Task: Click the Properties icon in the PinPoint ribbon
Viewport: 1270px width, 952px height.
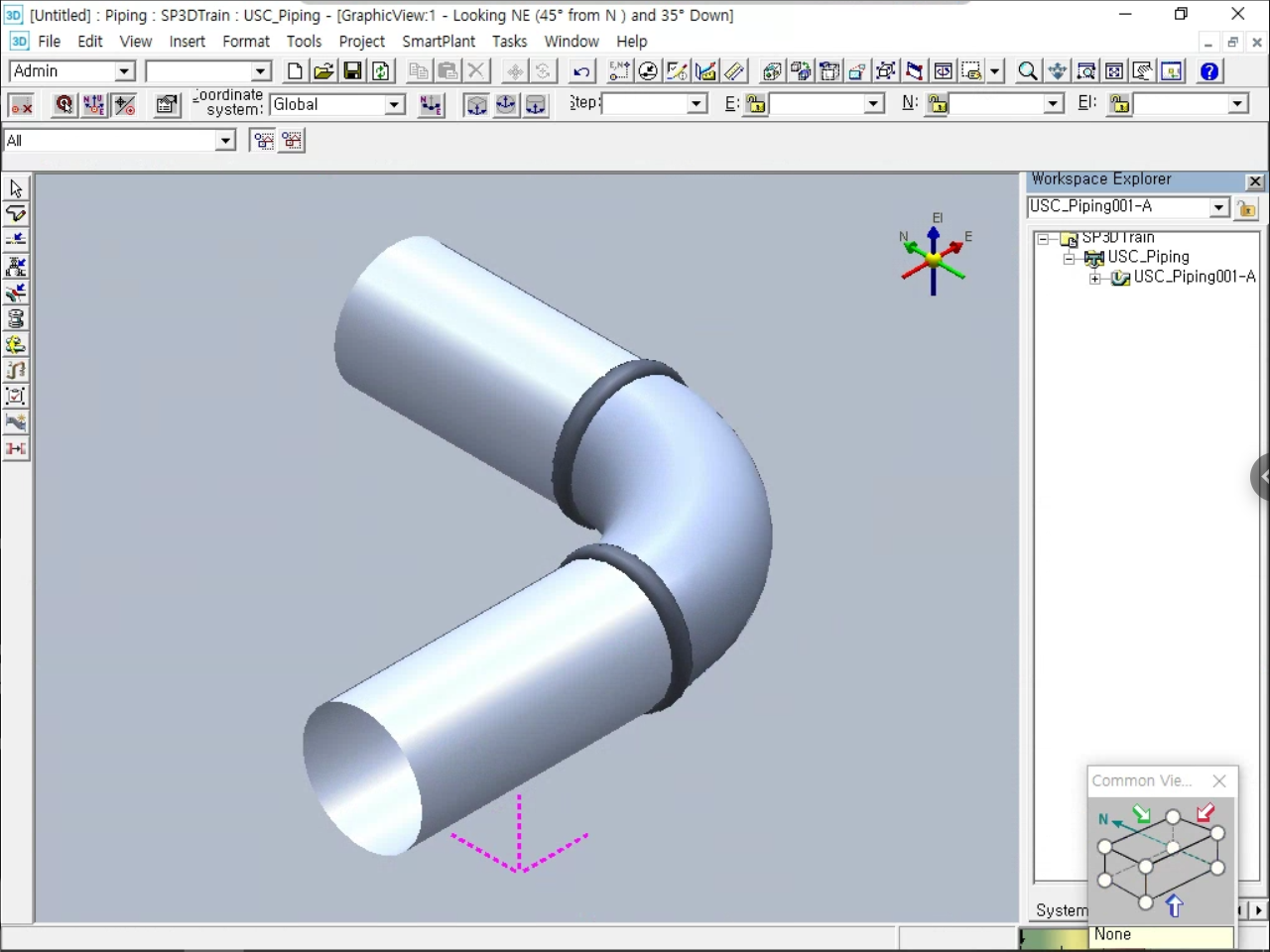Action: point(167,105)
